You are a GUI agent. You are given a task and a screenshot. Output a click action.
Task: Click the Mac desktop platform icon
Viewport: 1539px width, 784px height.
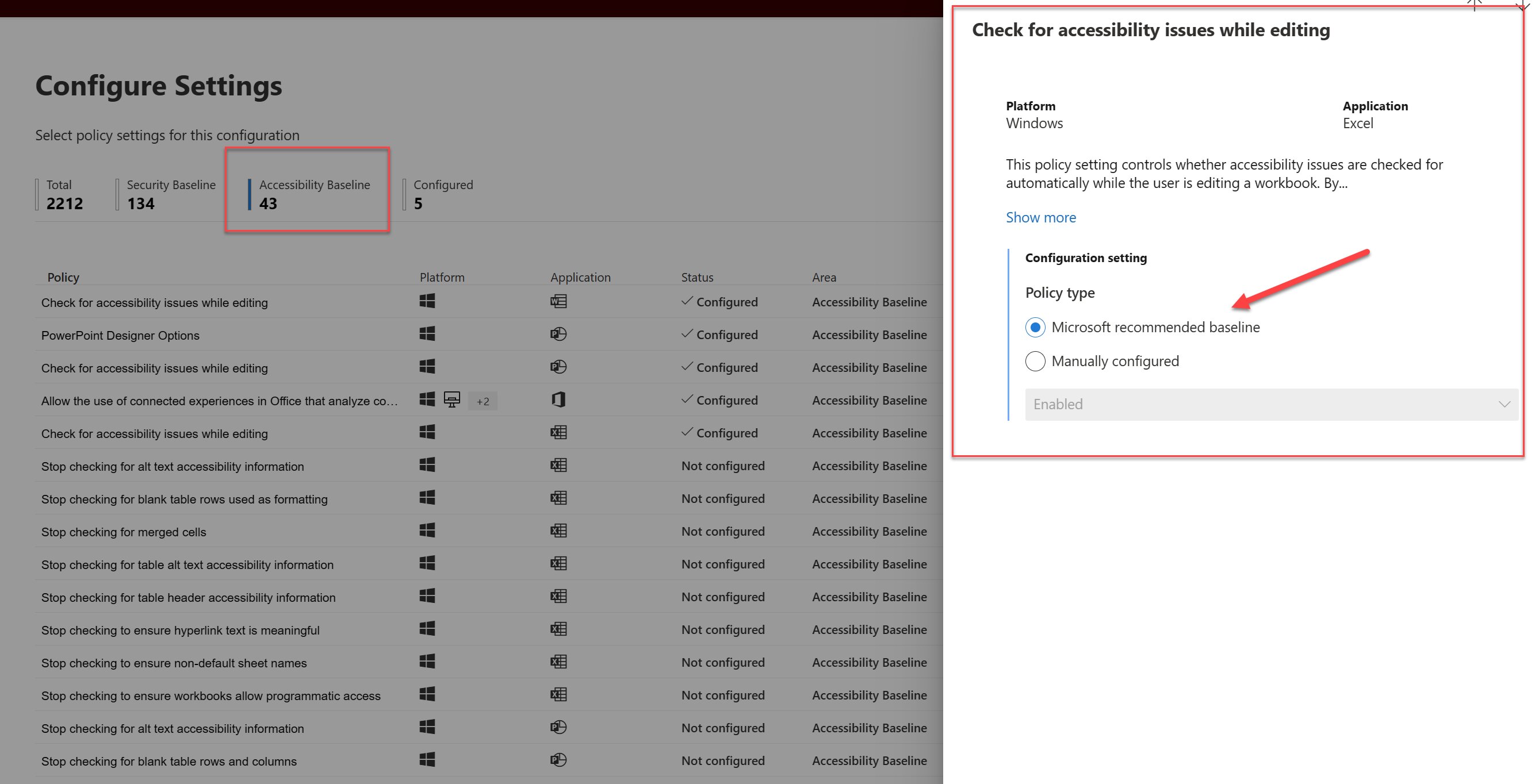point(451,399)
